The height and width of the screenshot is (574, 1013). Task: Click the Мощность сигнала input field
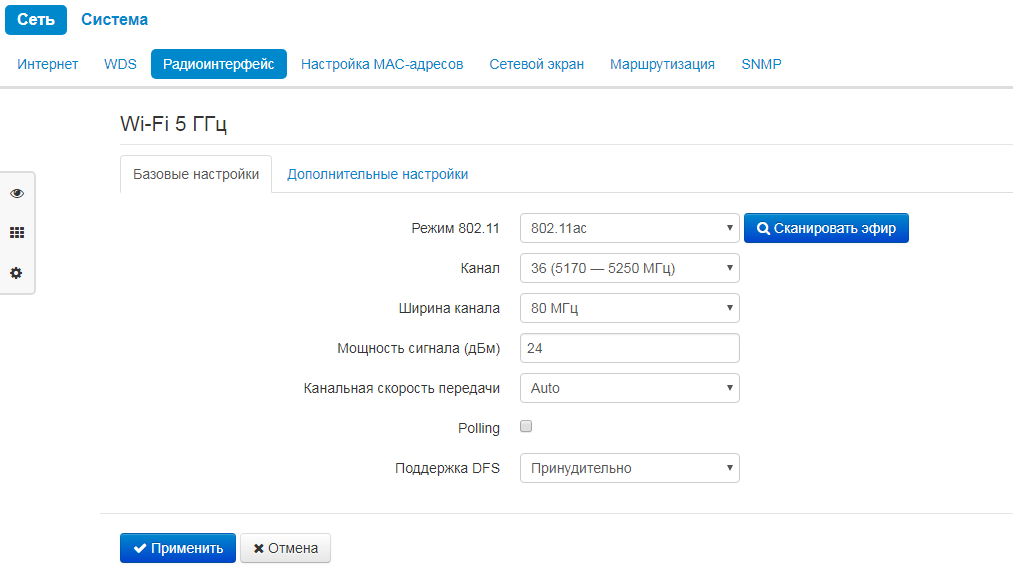tap(629, 348)
